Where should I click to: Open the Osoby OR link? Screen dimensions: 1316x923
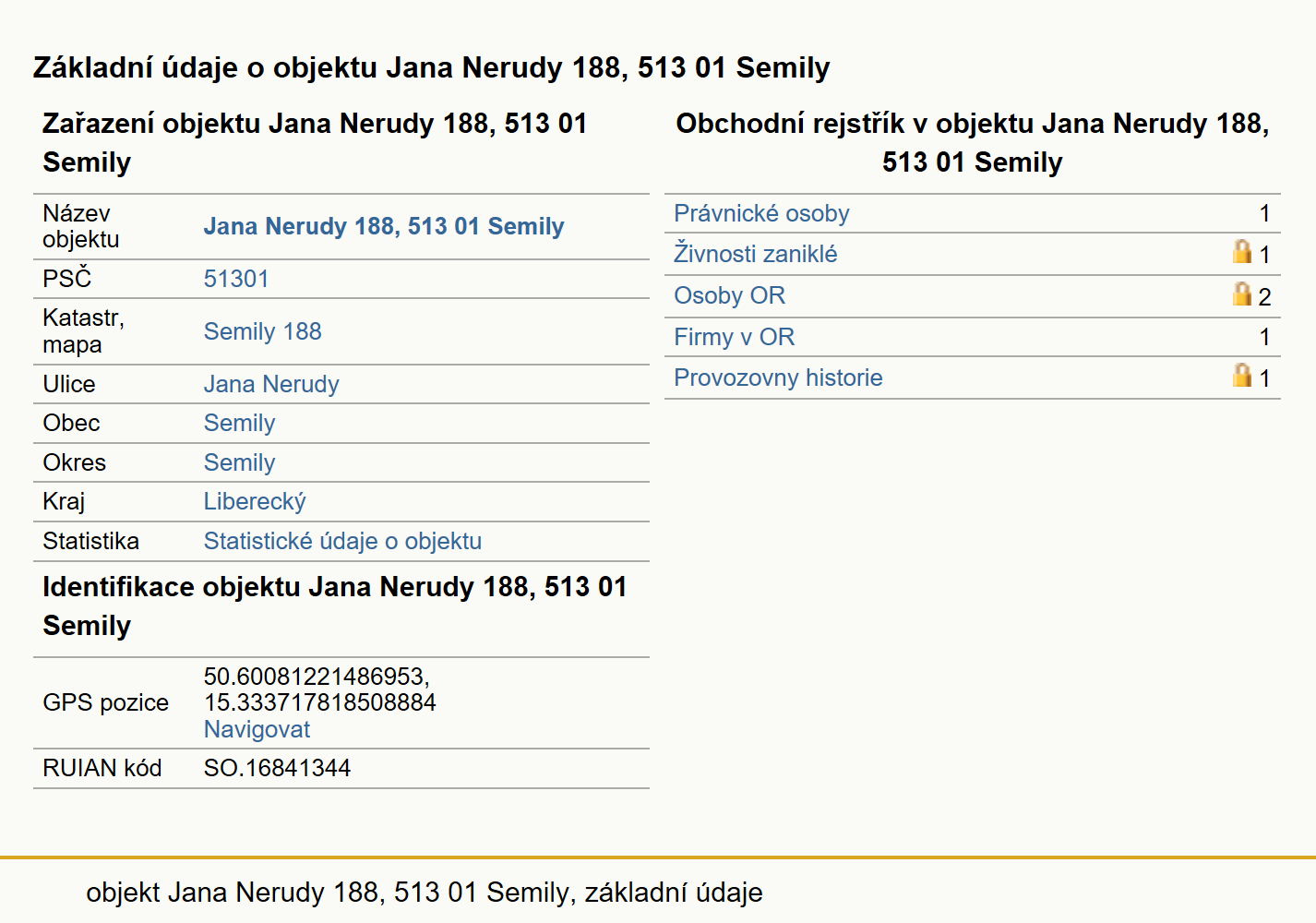click(x=729, y=295)
